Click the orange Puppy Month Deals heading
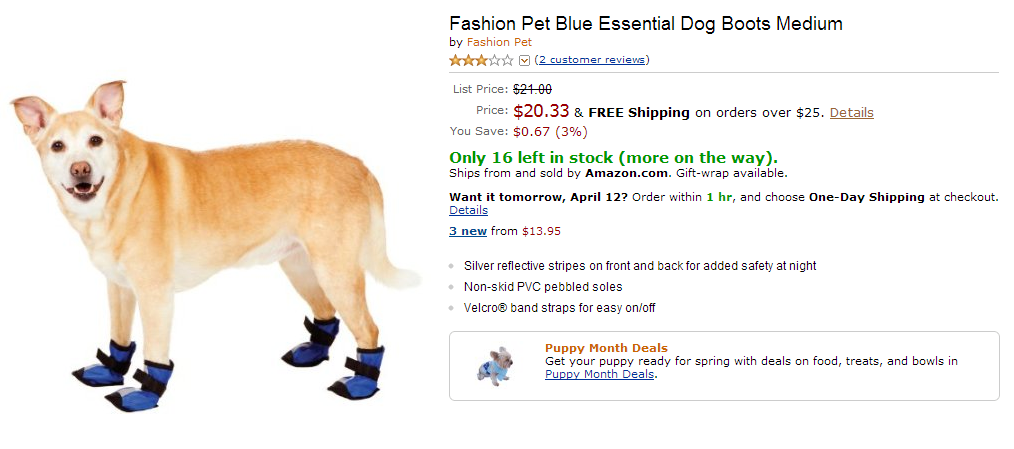Screen dimensions: 1014x449 pos(606,348)
